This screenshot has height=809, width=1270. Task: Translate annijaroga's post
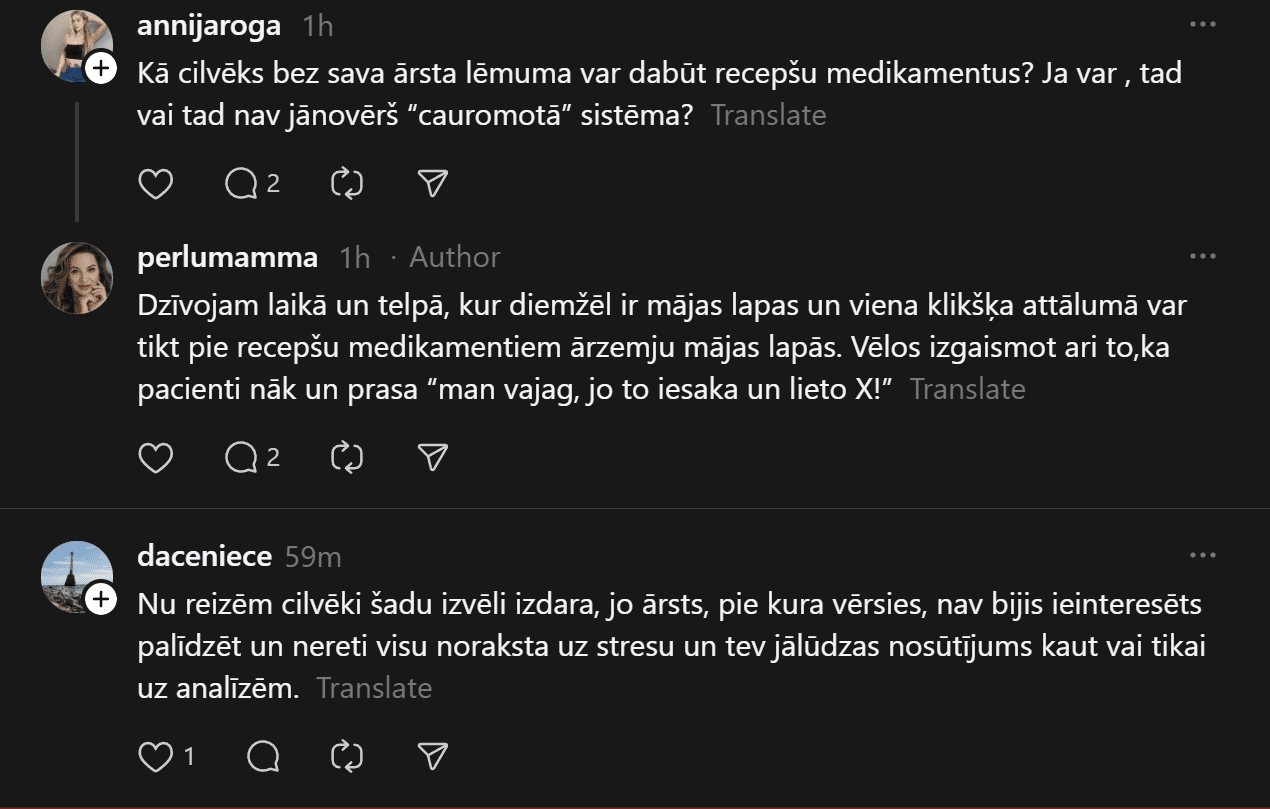point(768,115)
